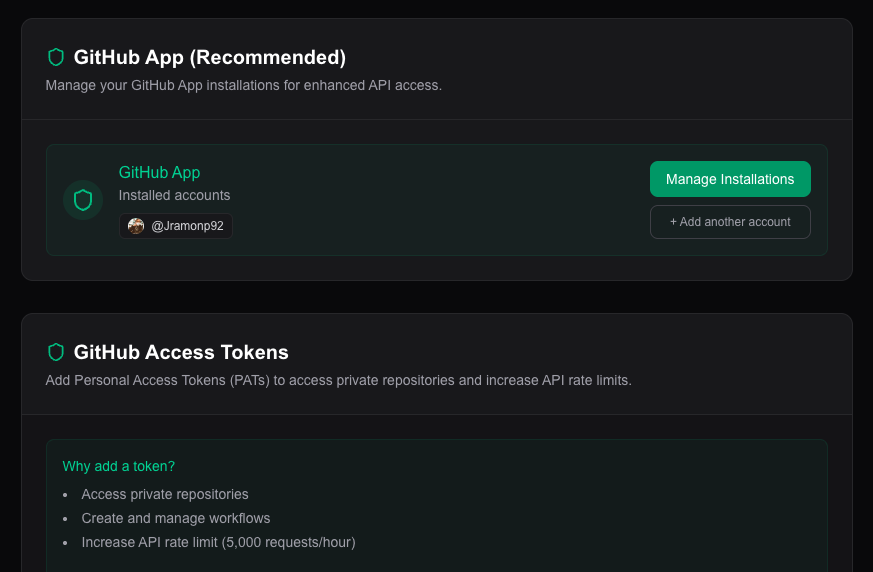The image size is (873, 572).
Task: Click the shield icon beside GitHub App (Recommended)
Action: (x=56, y=57)
